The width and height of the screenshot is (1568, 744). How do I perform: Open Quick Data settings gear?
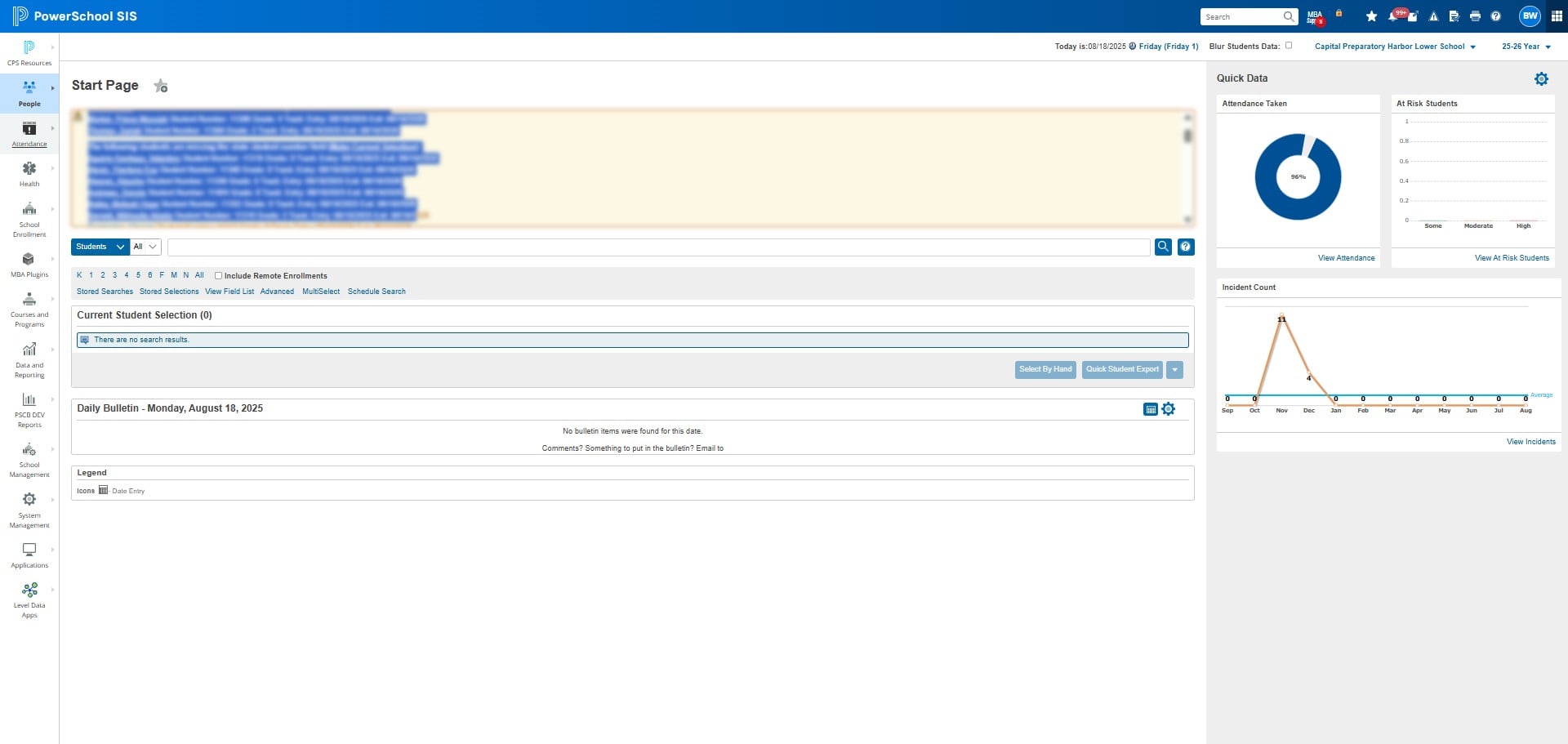[1541, 78]
